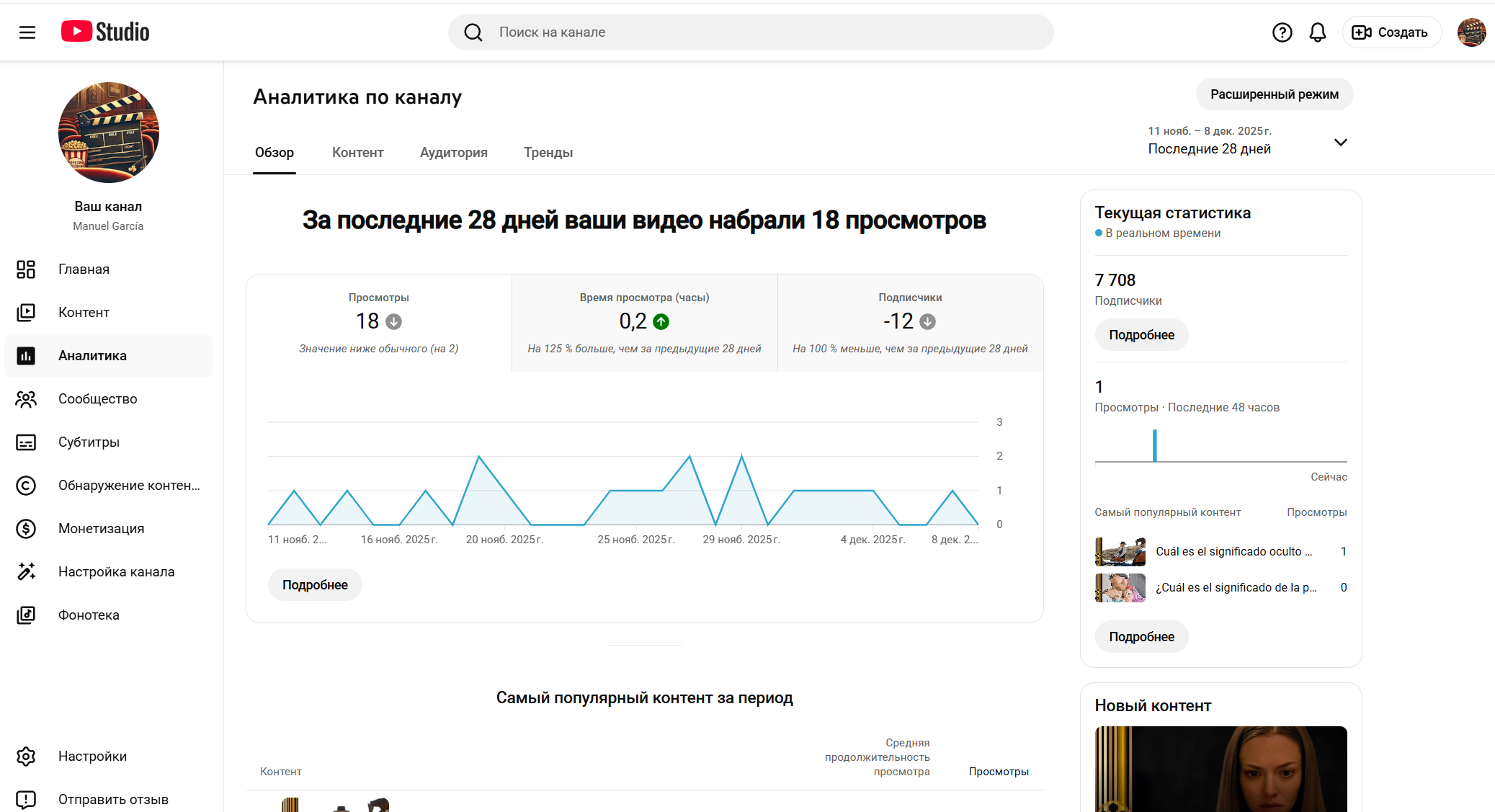Click the Фонотека library icon
The width and height of the screenshot is (1495, 812).
26,615
